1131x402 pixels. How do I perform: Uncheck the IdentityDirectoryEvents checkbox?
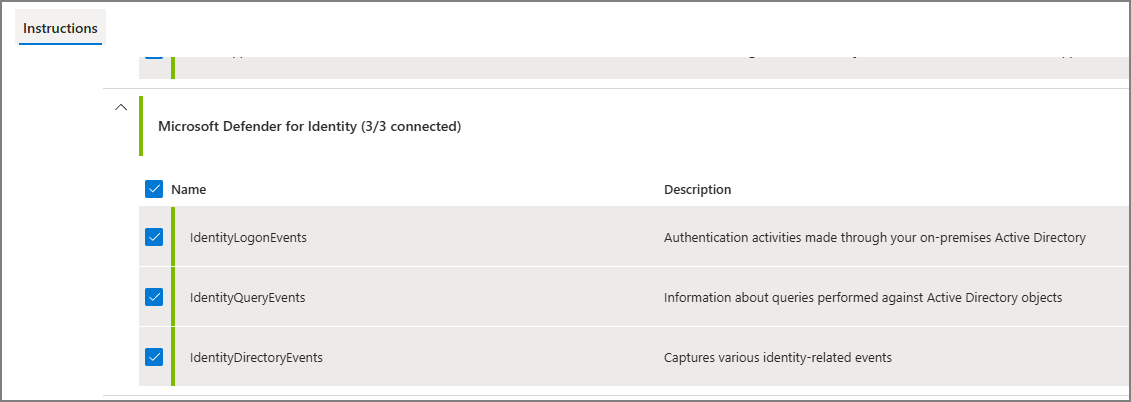pyautogui.click(x=154, y=357)
